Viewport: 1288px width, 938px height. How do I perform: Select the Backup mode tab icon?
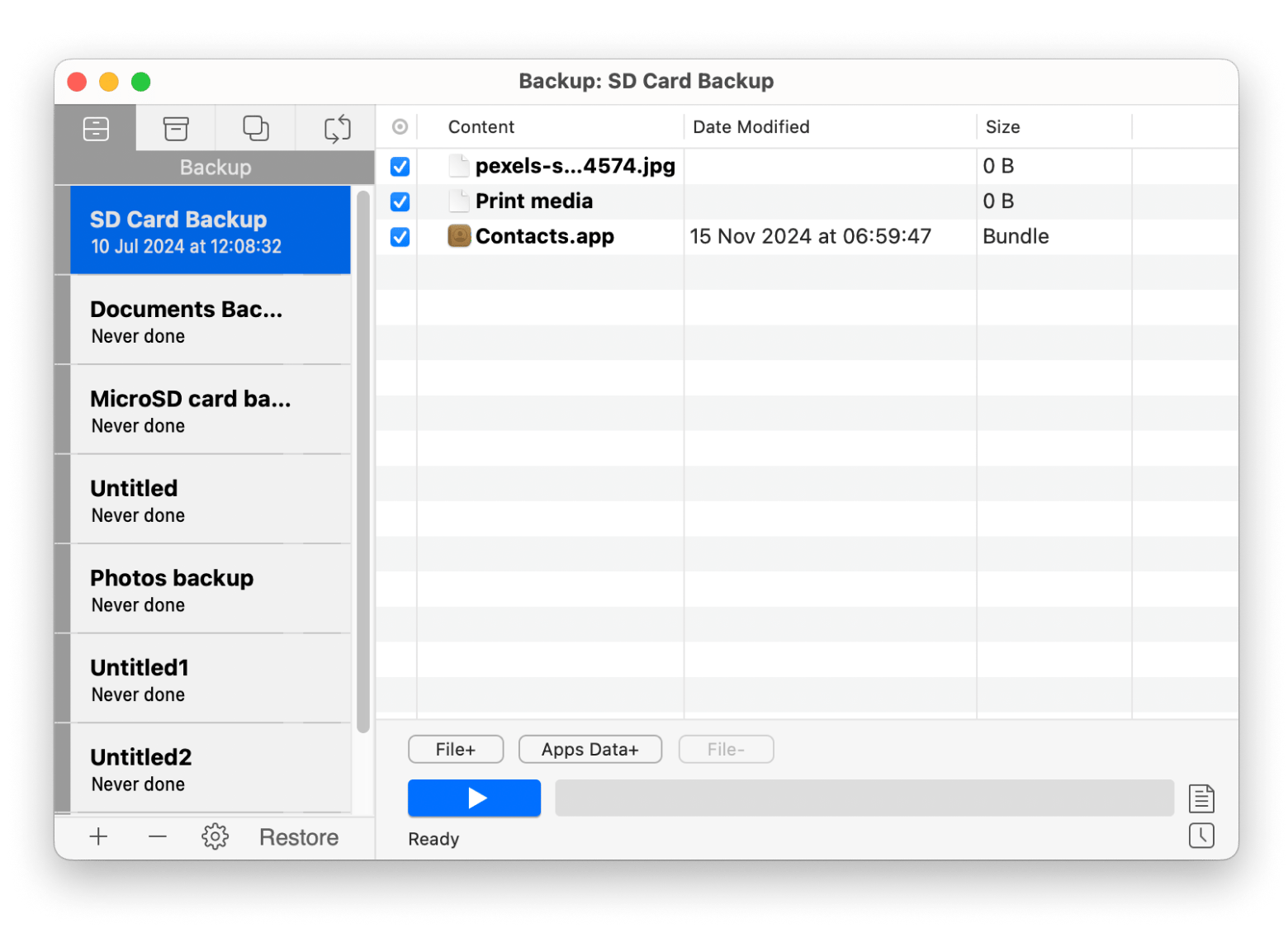click(x=96, y=128)
